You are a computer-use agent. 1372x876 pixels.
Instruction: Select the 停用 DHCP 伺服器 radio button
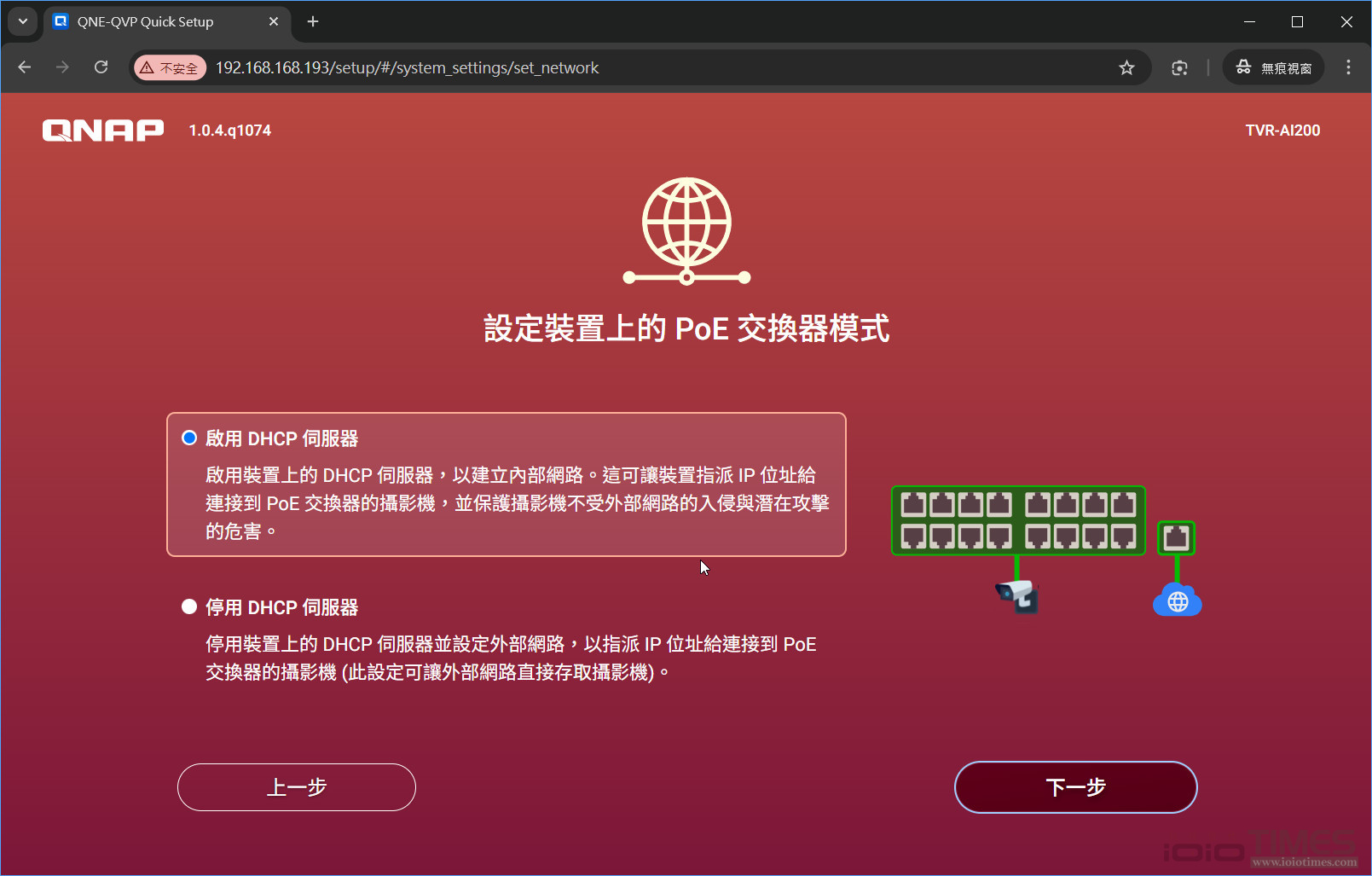188,606
